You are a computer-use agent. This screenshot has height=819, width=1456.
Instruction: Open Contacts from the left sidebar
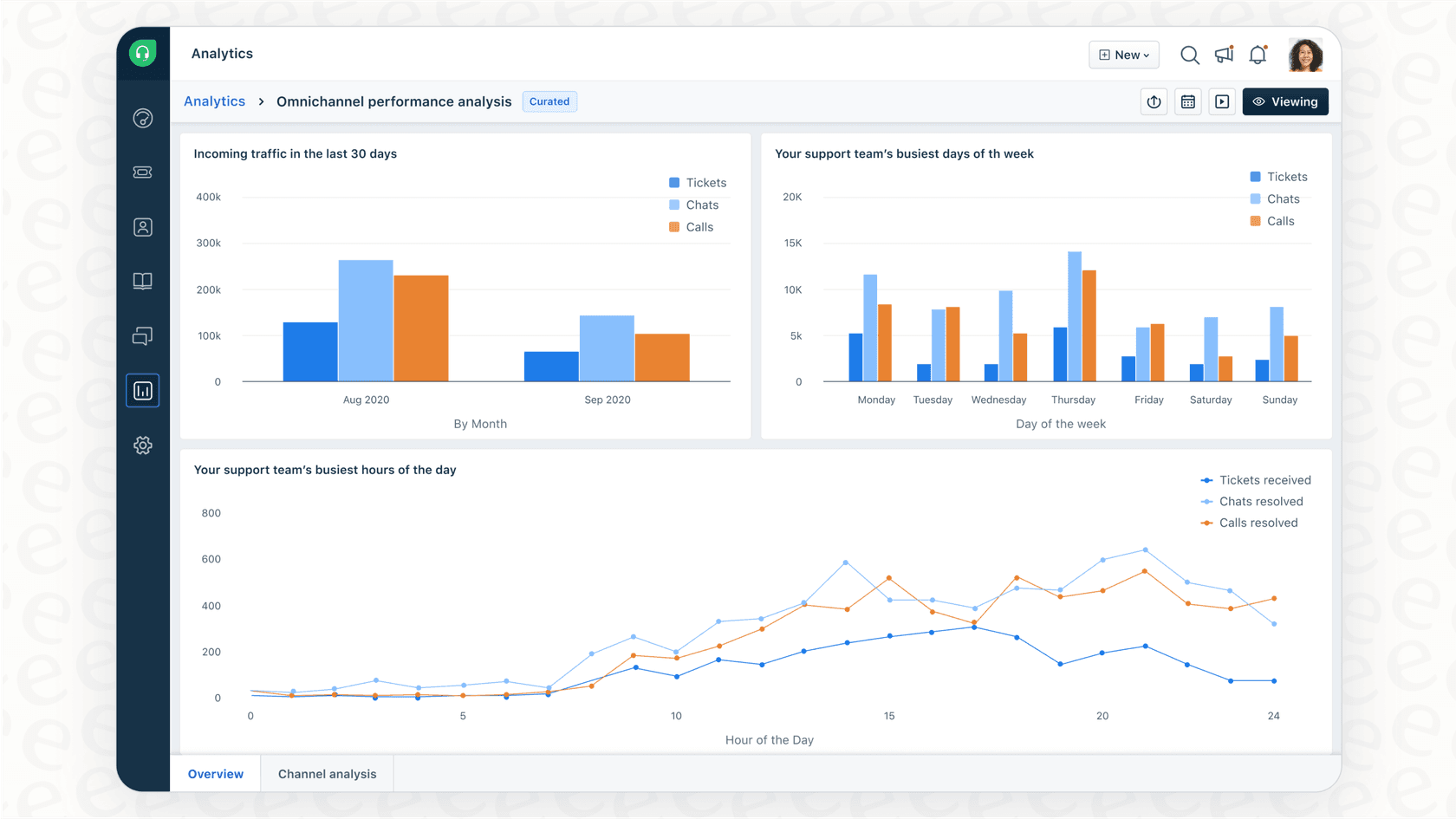pos(142,226)
